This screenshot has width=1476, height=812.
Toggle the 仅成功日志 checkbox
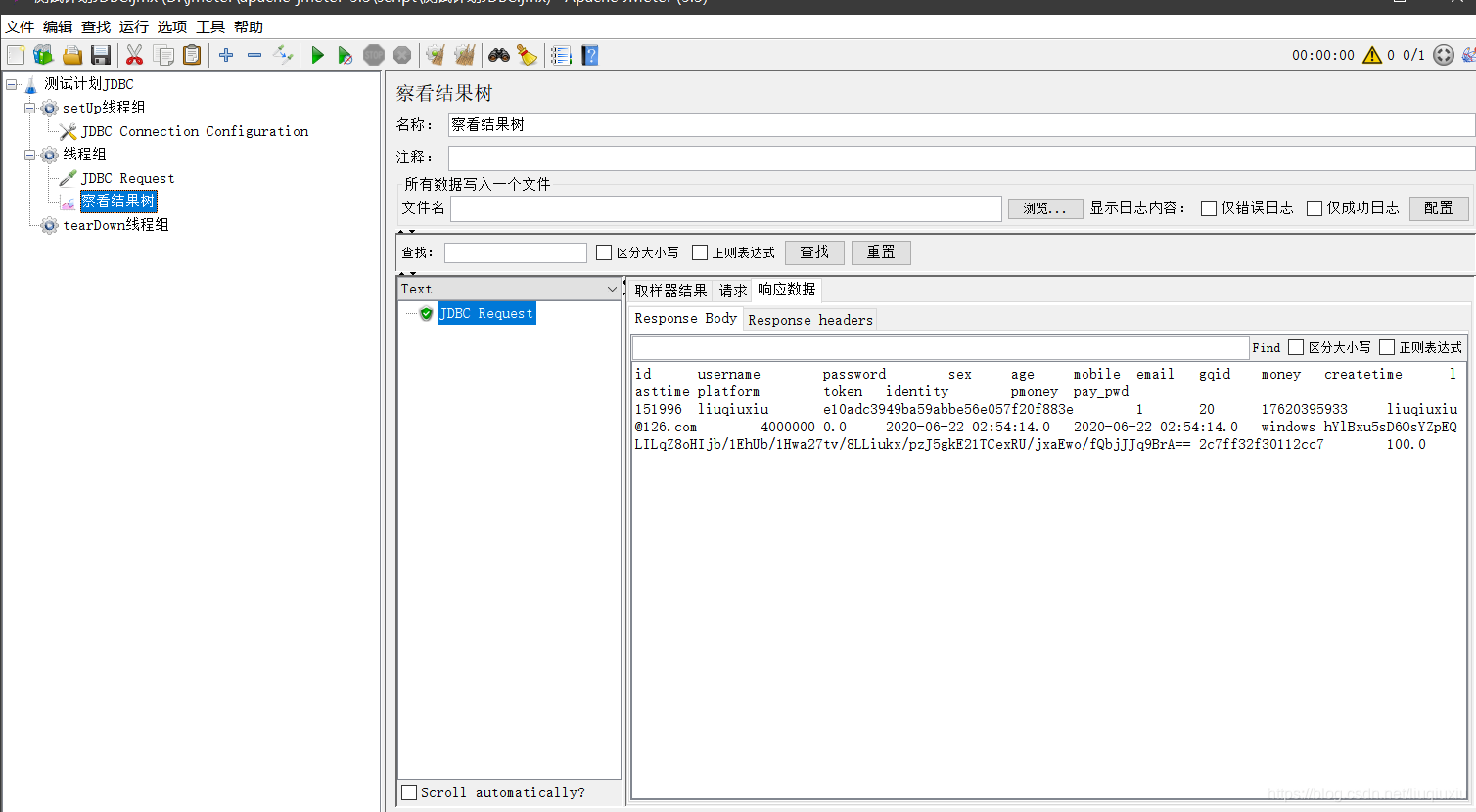pyautogui.click(x=1315, y=207)
